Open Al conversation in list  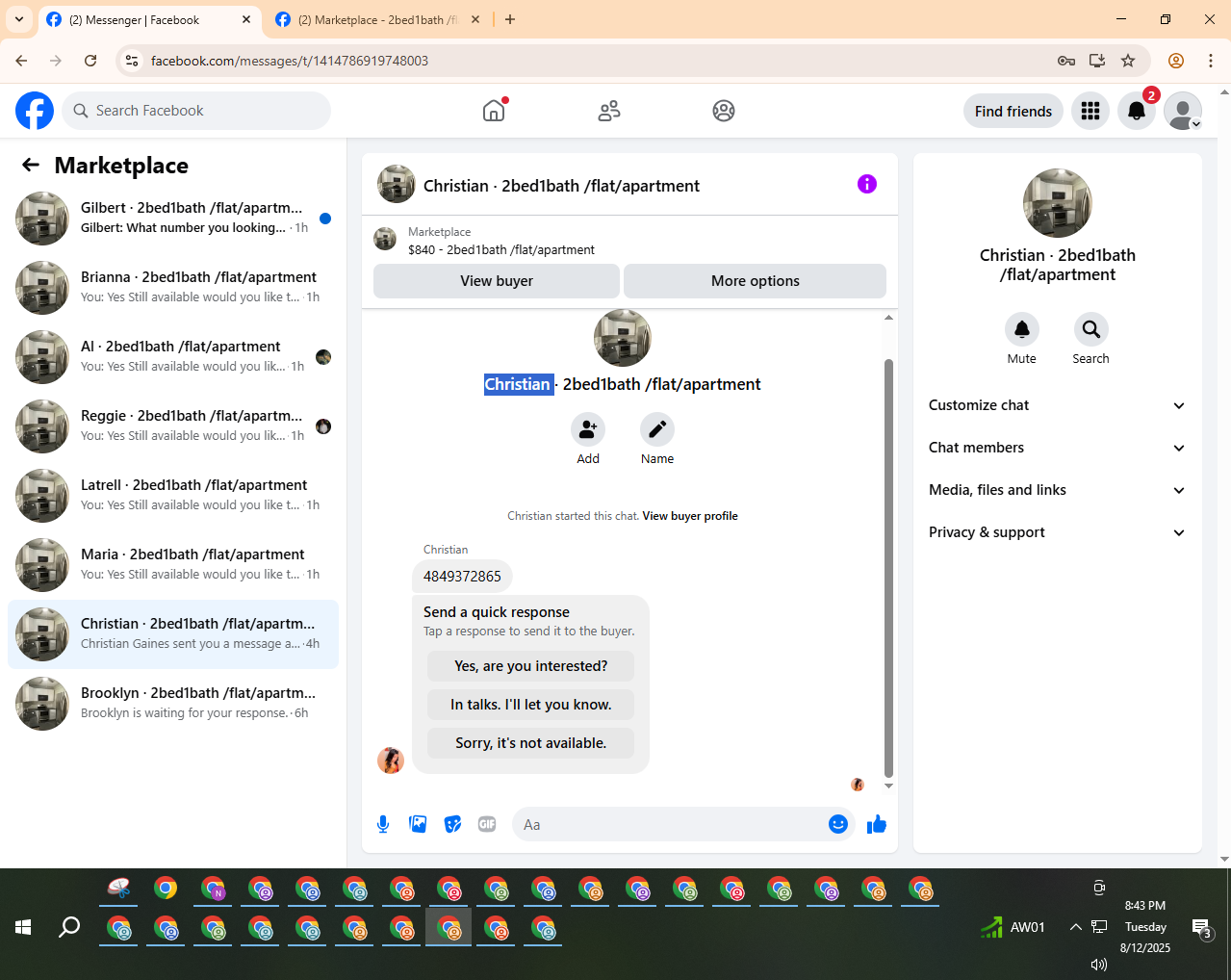tap(173, 357)
